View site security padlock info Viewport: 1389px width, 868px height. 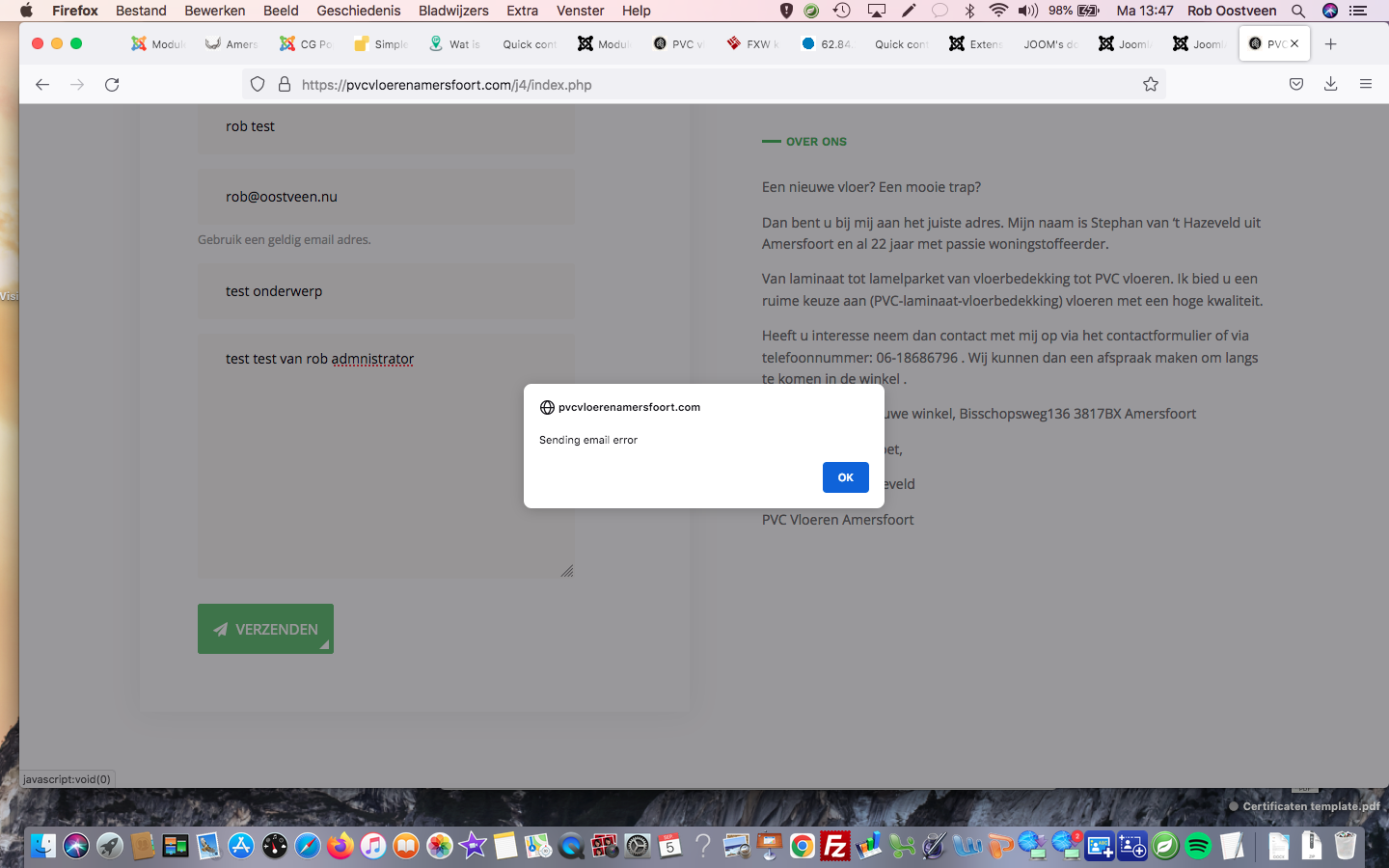click(x=285, y=85)
